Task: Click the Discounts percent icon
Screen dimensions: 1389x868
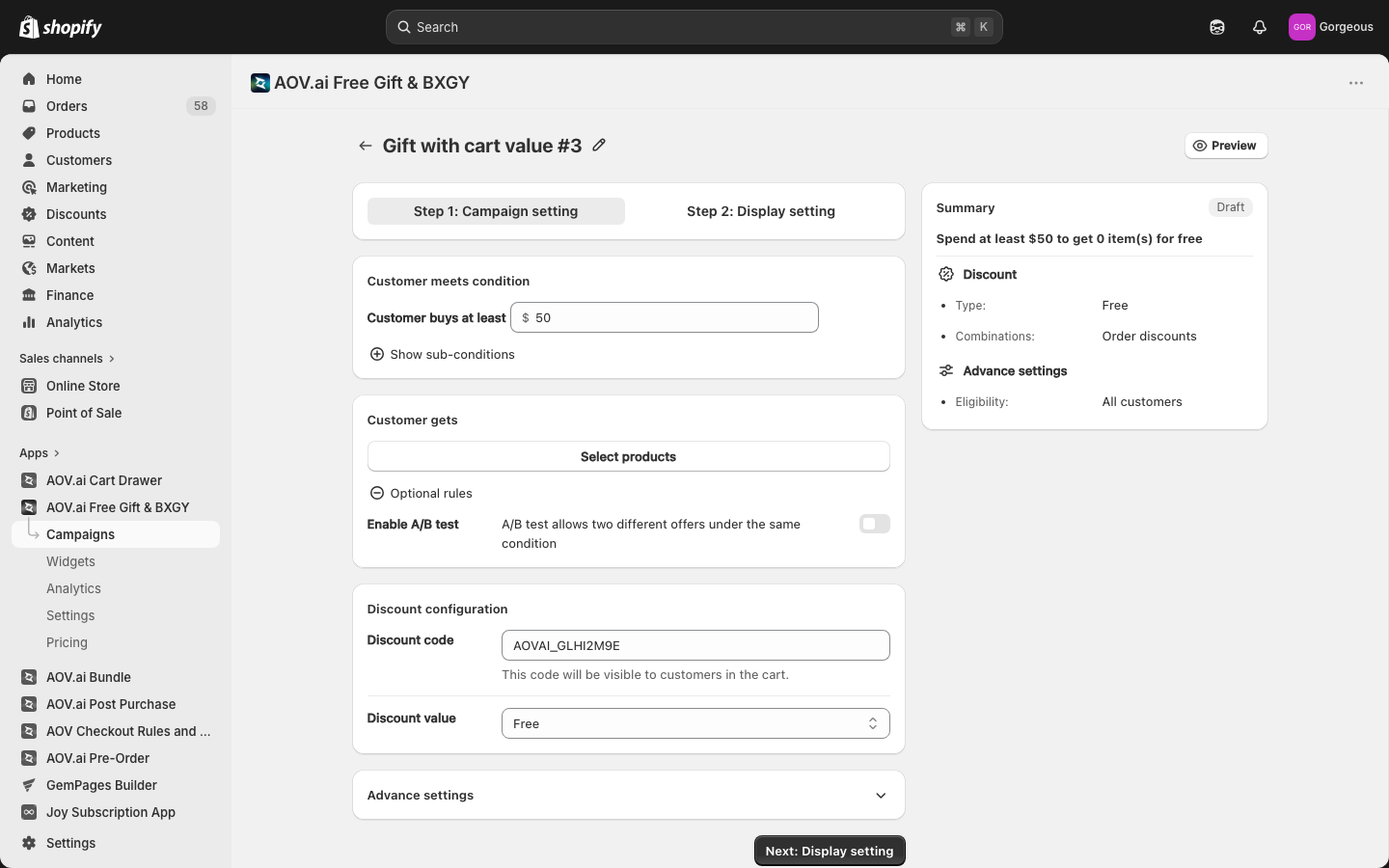Action: [29, 214]
